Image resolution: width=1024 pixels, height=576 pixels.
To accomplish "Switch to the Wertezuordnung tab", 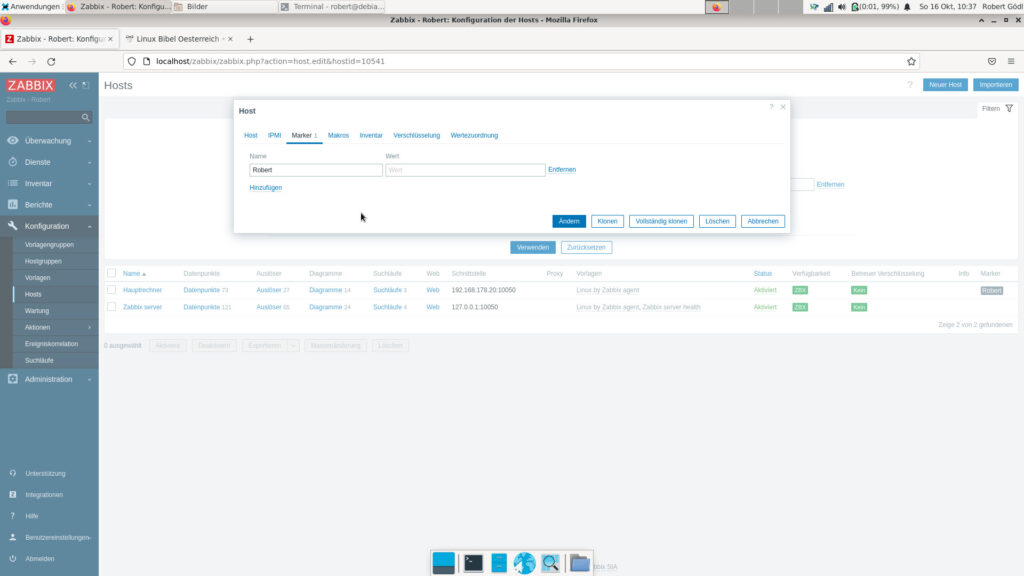I will tap(474, 135).
